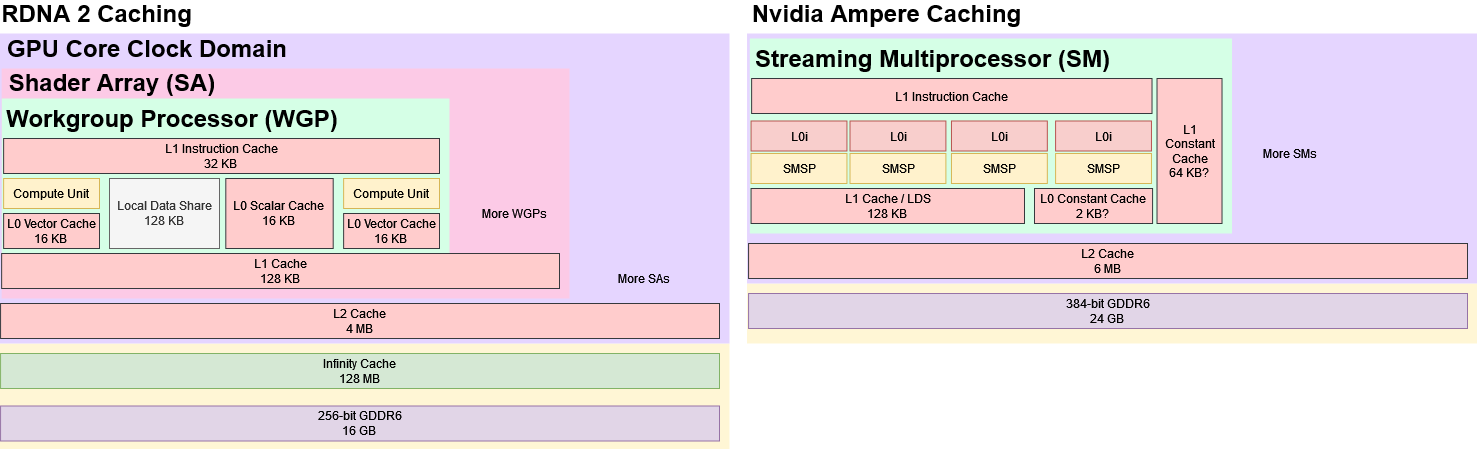
Task: Click the RDNA L1 Cache 128 KB bar
Action: (280, 271)
